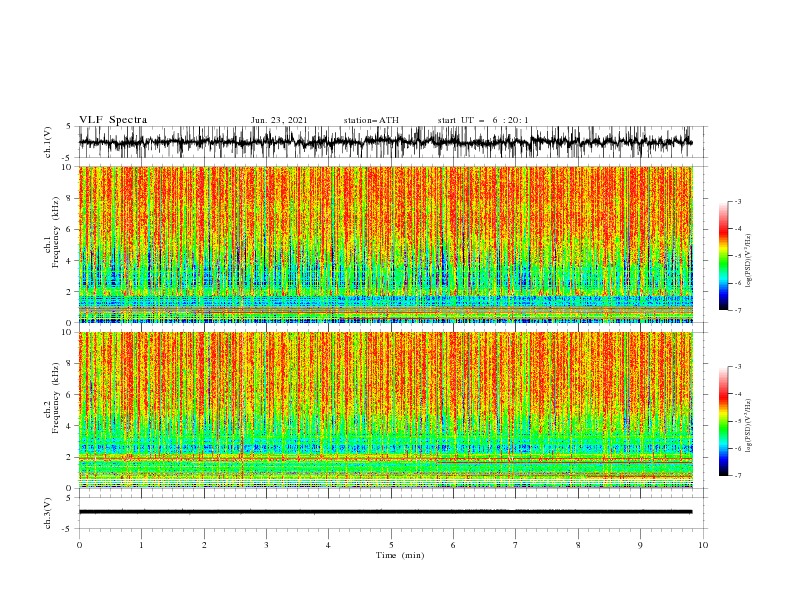Click the time axis tick label "3"
The width and height of the screenshot is (792, 612).
[266, 545]
